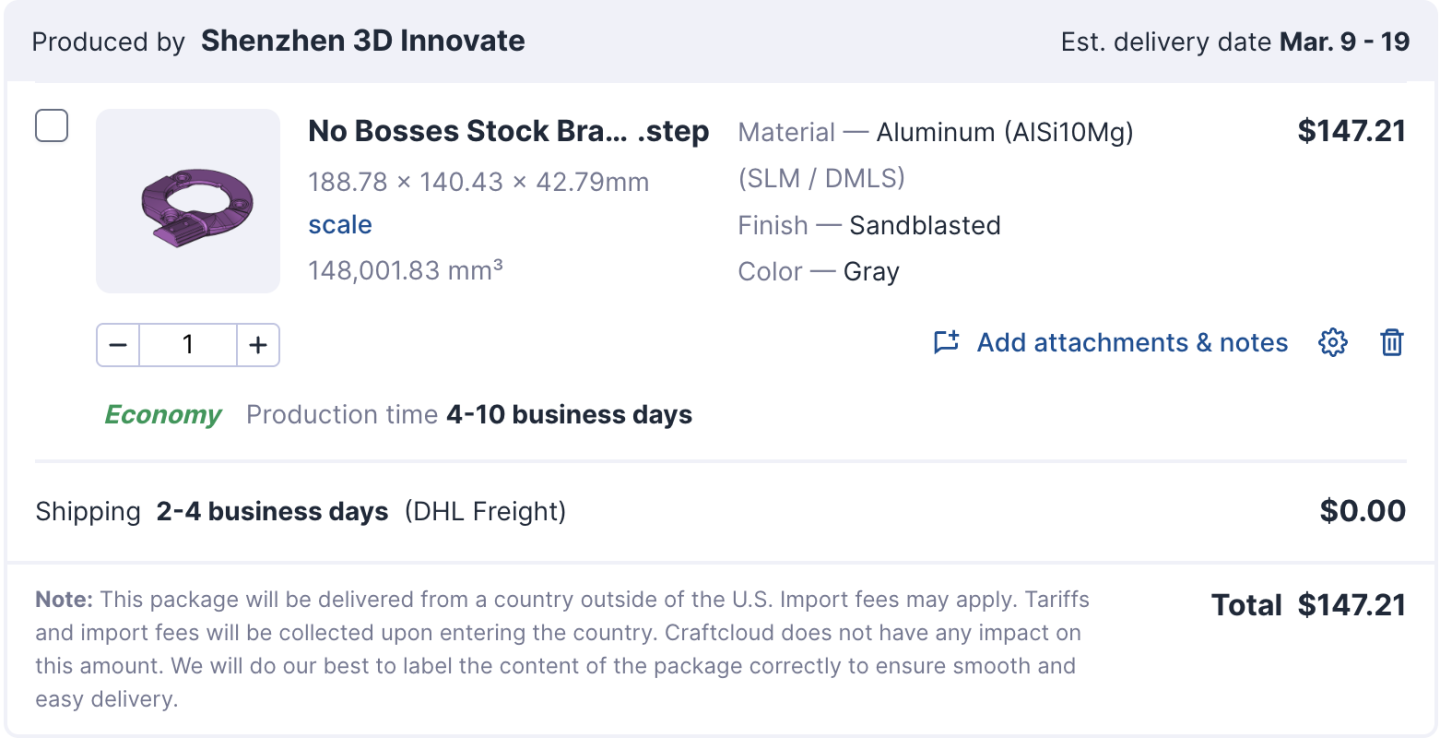Click the purple 3D part thumbnail
This screenshot has width=1440, height=738.
click(188, 201)
